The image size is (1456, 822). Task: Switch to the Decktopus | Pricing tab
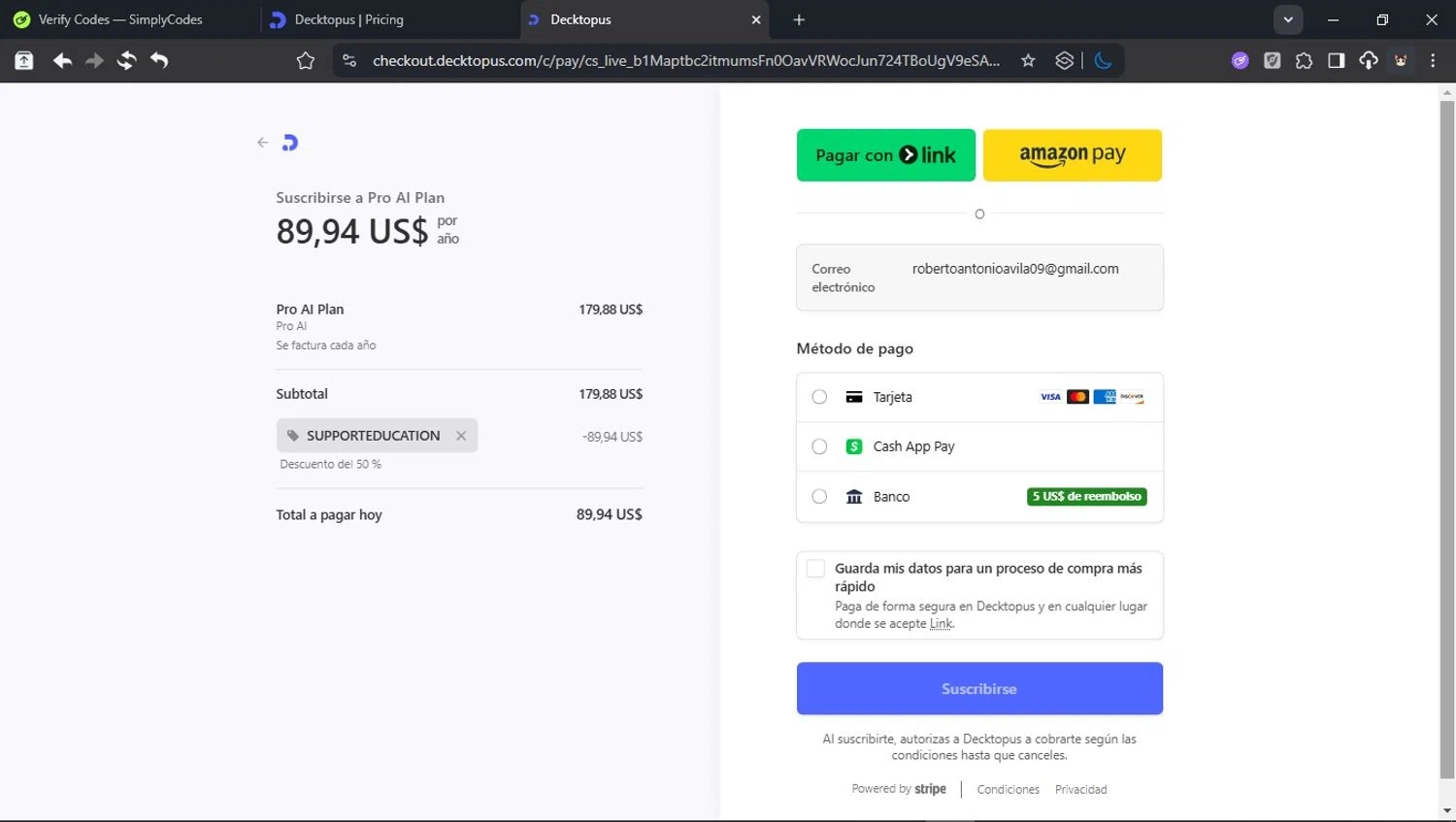(x=388, y=19)
